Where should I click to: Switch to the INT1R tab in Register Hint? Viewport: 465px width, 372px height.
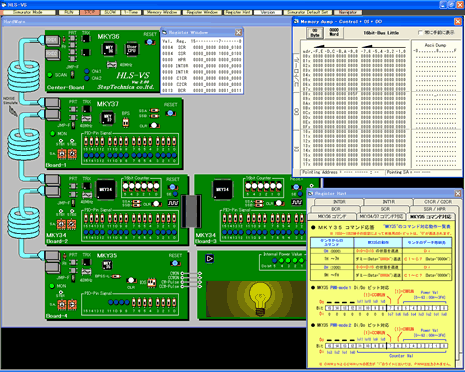388,202
